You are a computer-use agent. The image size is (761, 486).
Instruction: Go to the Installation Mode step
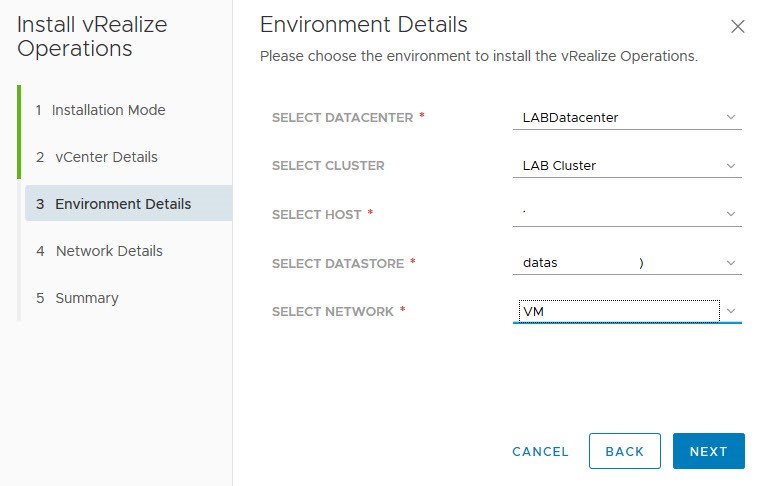[x=108, y=110]
